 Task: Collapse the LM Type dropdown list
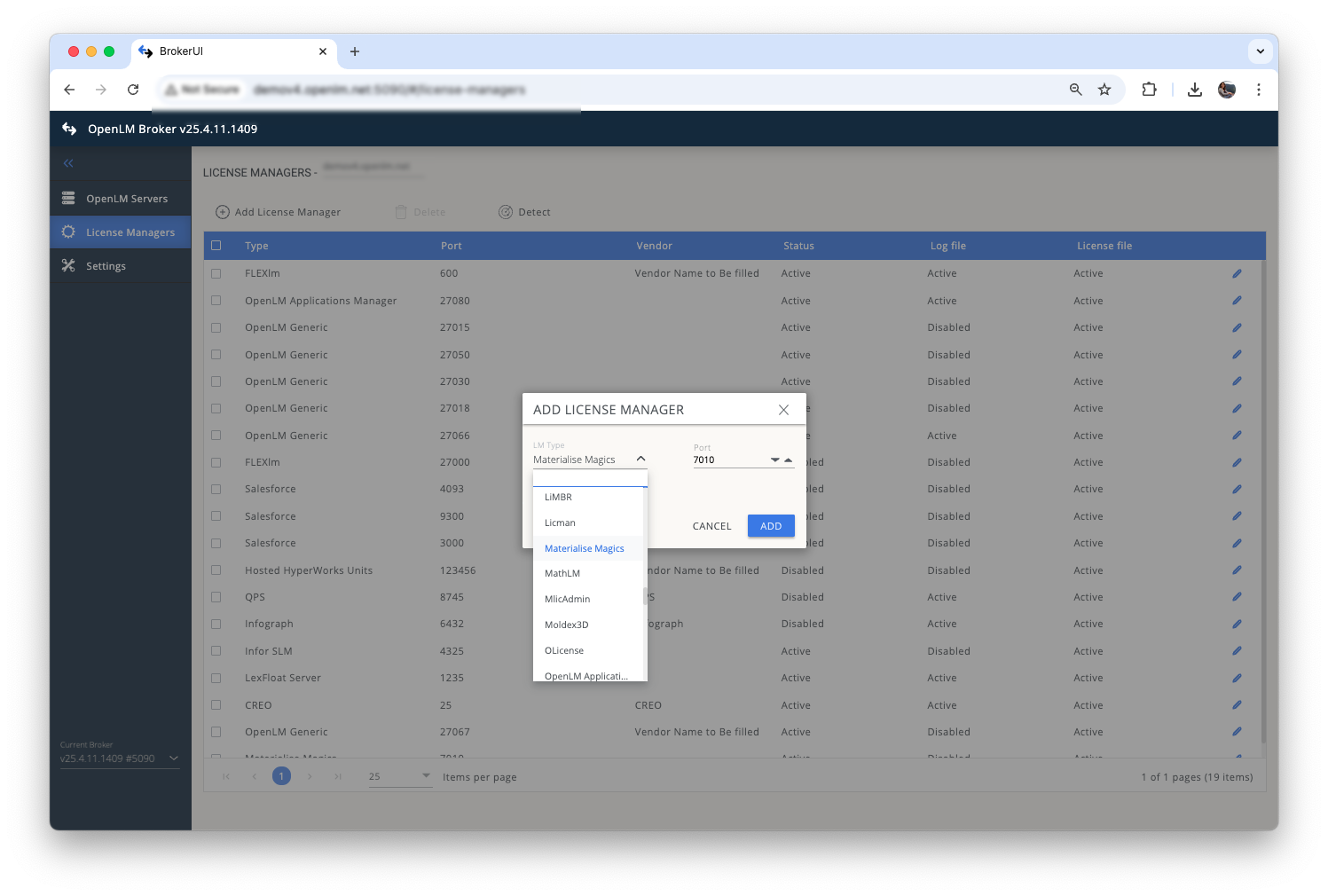[640, 459]
